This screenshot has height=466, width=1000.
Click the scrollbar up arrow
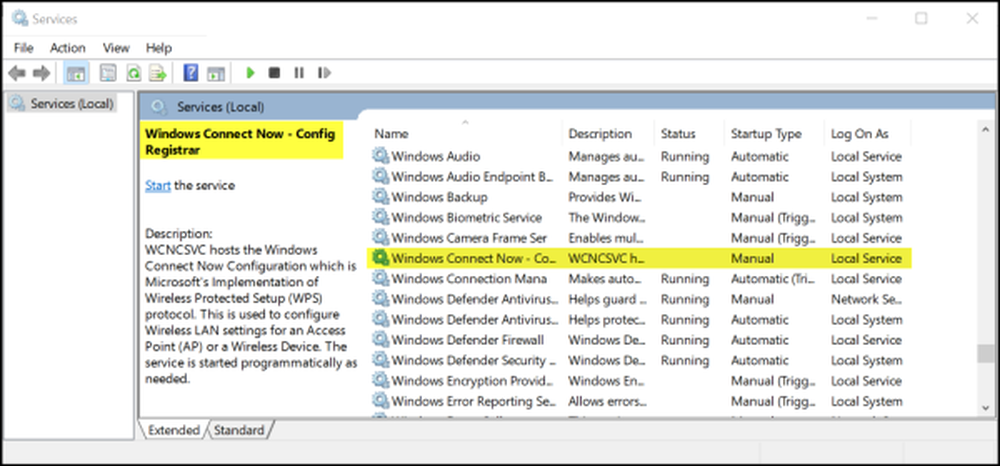tap(985, 129)
